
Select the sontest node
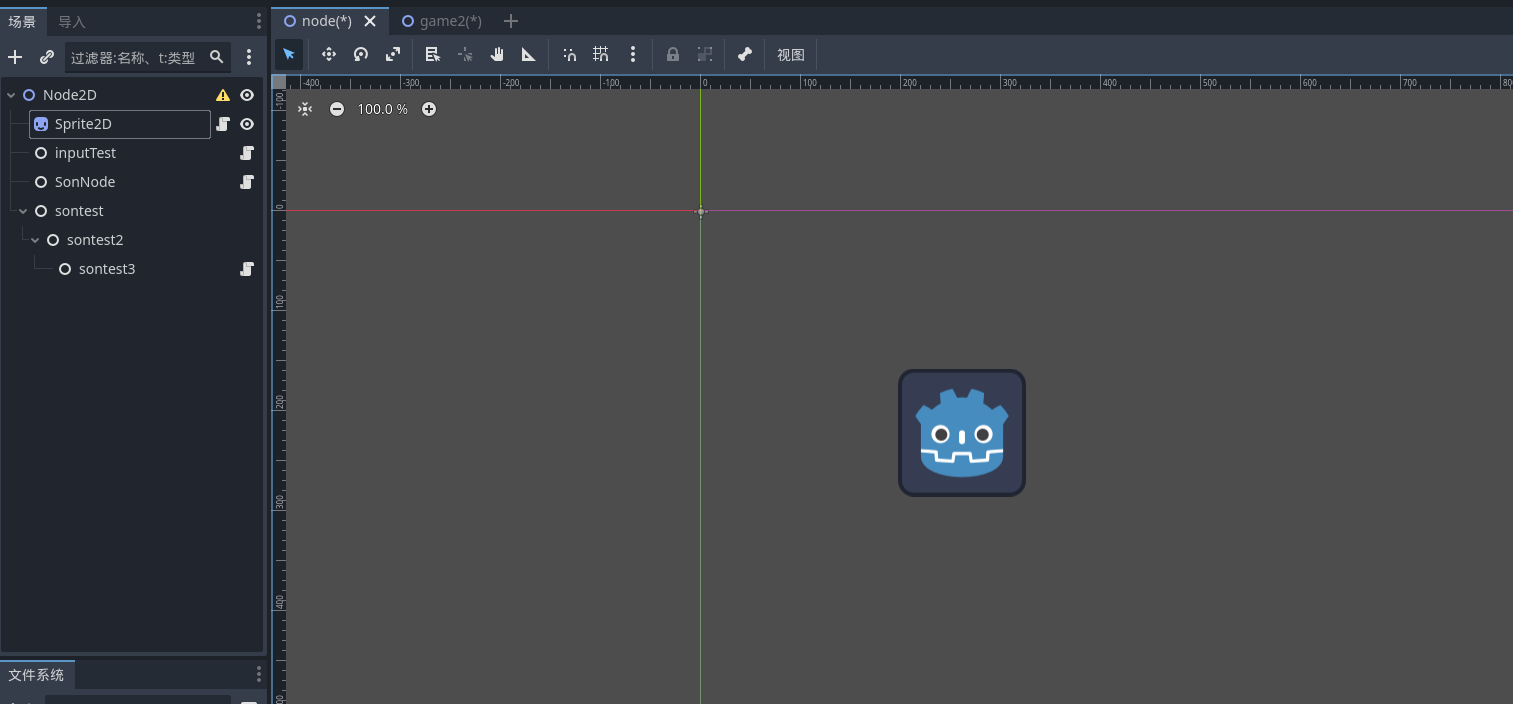coord(79,211)
